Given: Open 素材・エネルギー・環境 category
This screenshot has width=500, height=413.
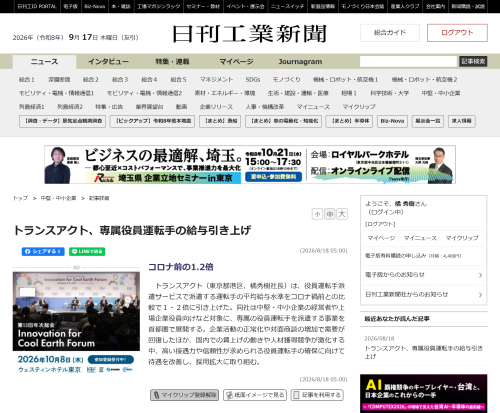Looking at the screenshot, I should click(225, 93).
